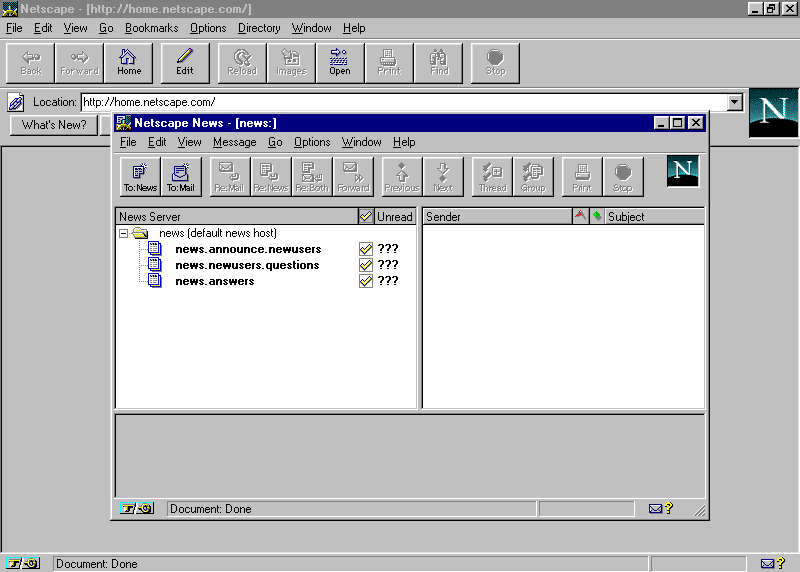The width and height of the screenshot is (800, 572).
Task: Click the Edit pencil icon in browser
Action: 185,63
